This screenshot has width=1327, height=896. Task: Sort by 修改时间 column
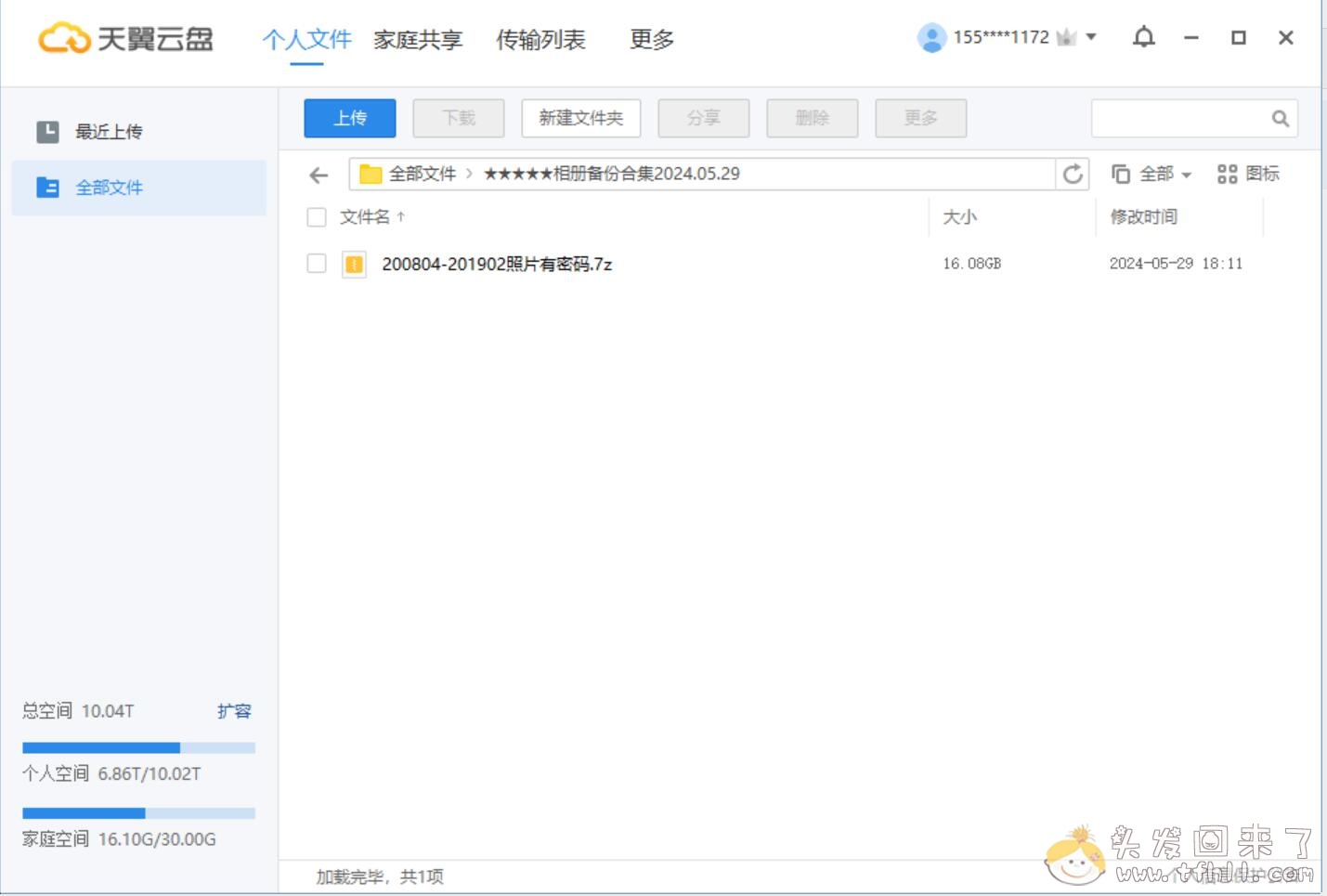[x=1144, y=216]
